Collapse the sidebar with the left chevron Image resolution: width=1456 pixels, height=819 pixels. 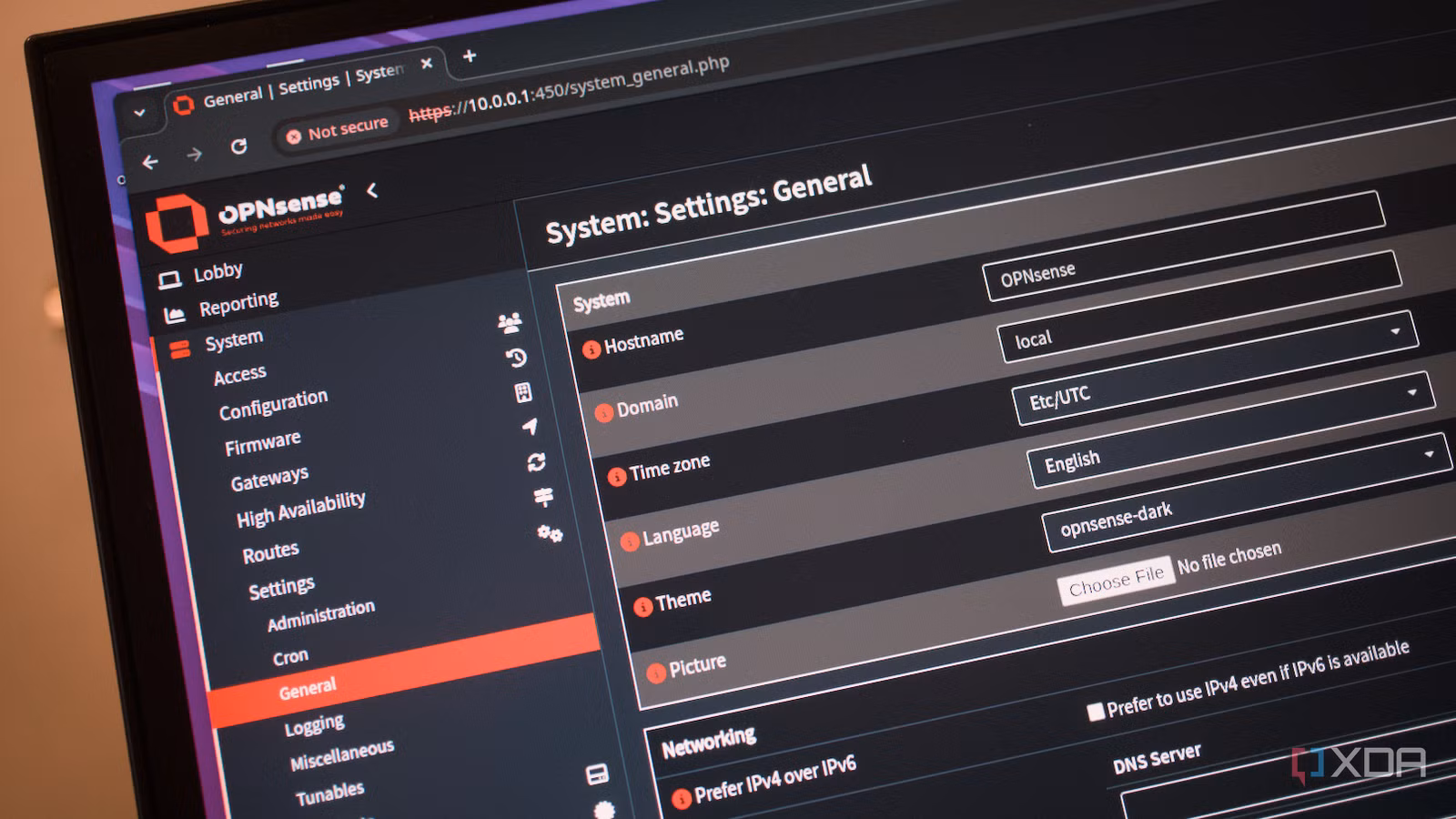point(372,190)
